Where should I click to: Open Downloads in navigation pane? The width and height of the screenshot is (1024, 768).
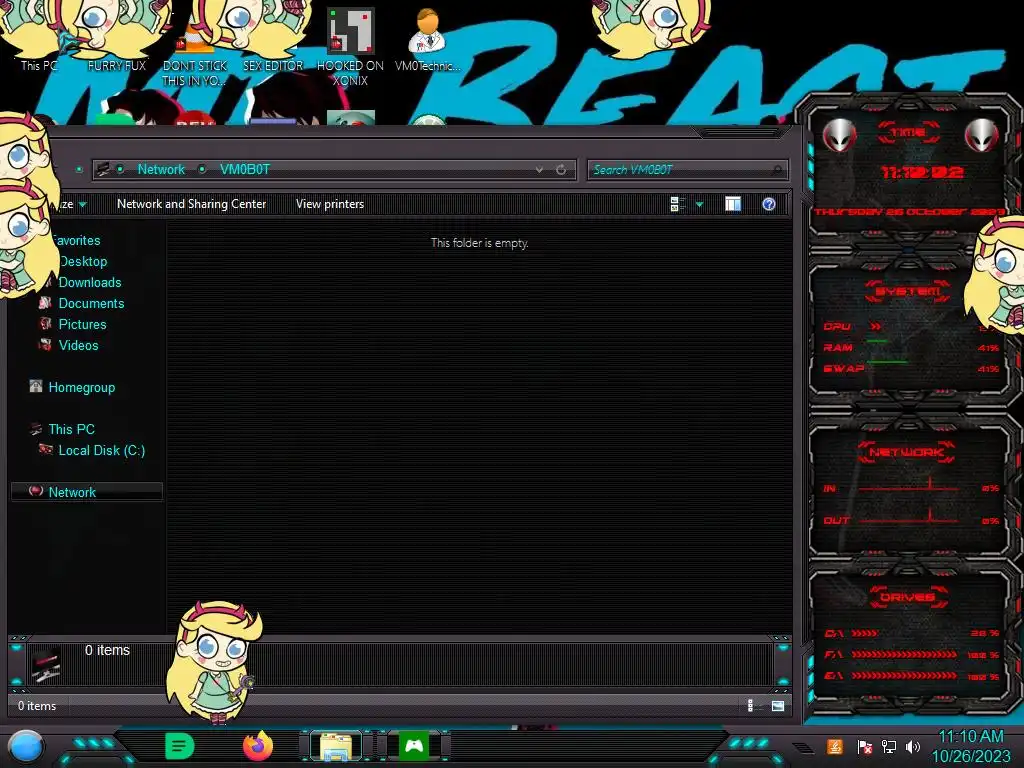coord(90,282)
